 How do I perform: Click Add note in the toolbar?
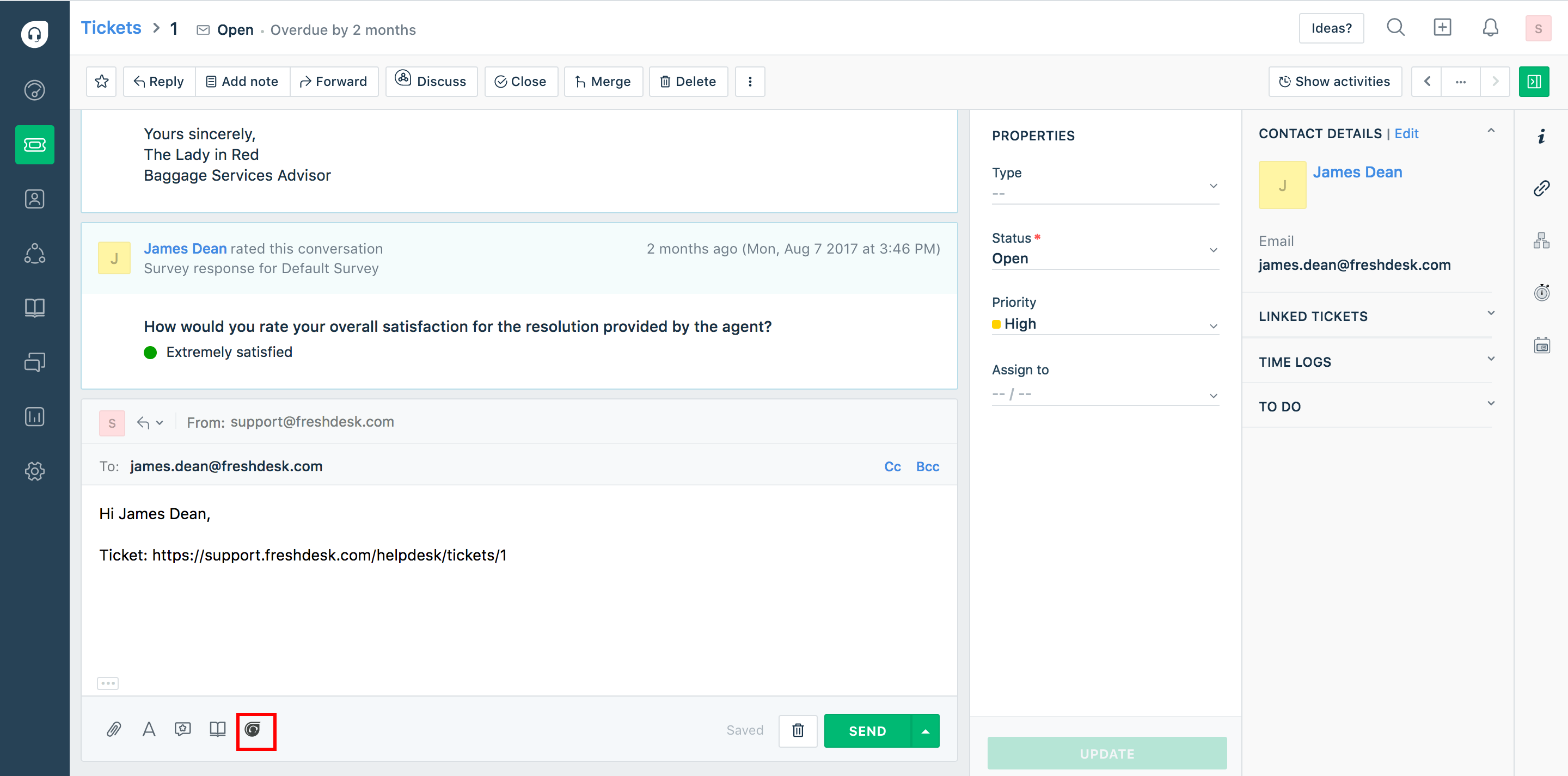coord(242,81)
